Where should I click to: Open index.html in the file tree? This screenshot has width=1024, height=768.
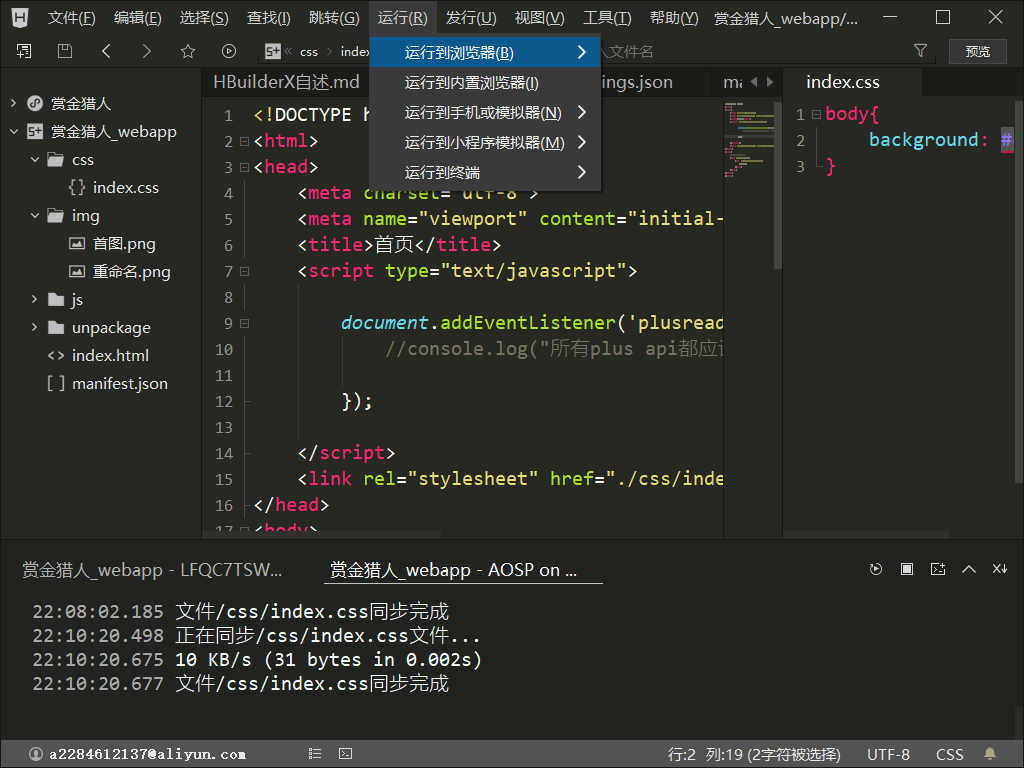(110, 355)
